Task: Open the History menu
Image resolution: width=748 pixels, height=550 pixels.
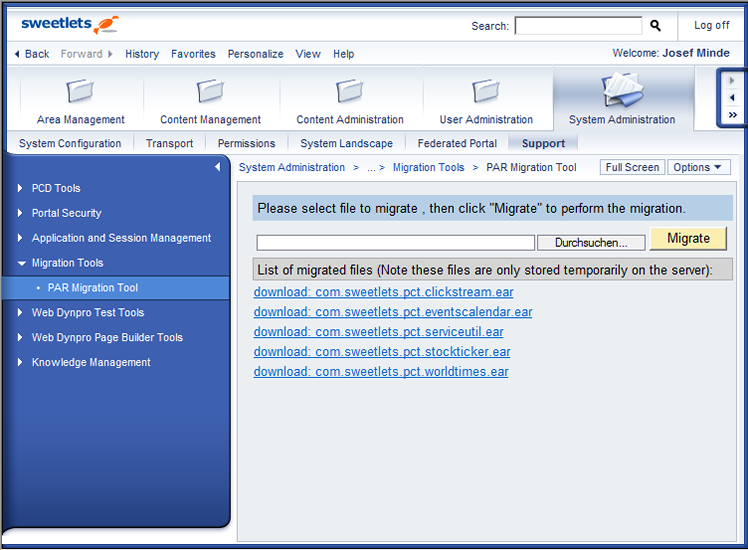Action: [x=142, y=54]
